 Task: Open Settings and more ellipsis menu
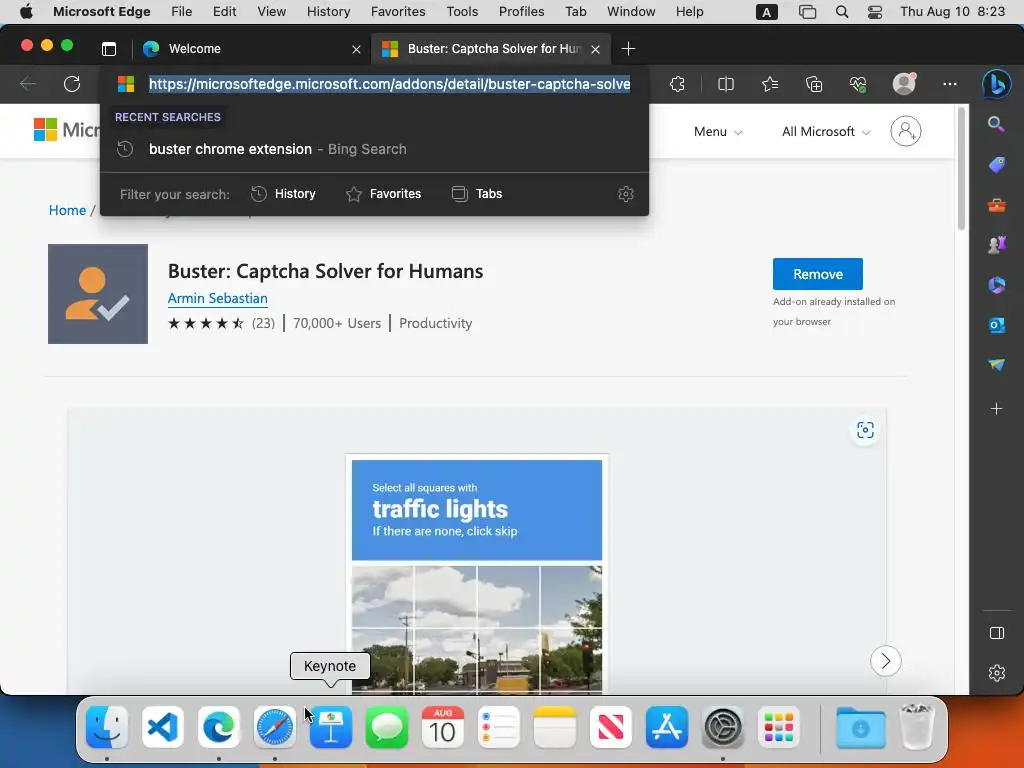tap(950, 84)
